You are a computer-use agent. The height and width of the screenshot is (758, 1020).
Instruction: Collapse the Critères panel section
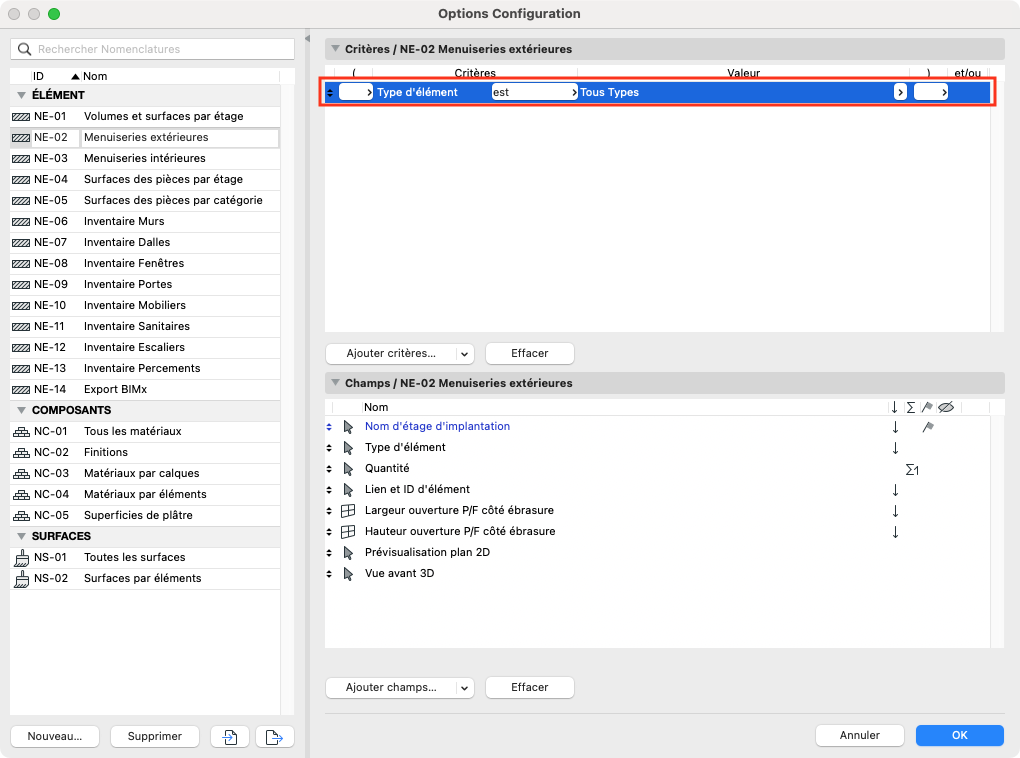[336, 49]
